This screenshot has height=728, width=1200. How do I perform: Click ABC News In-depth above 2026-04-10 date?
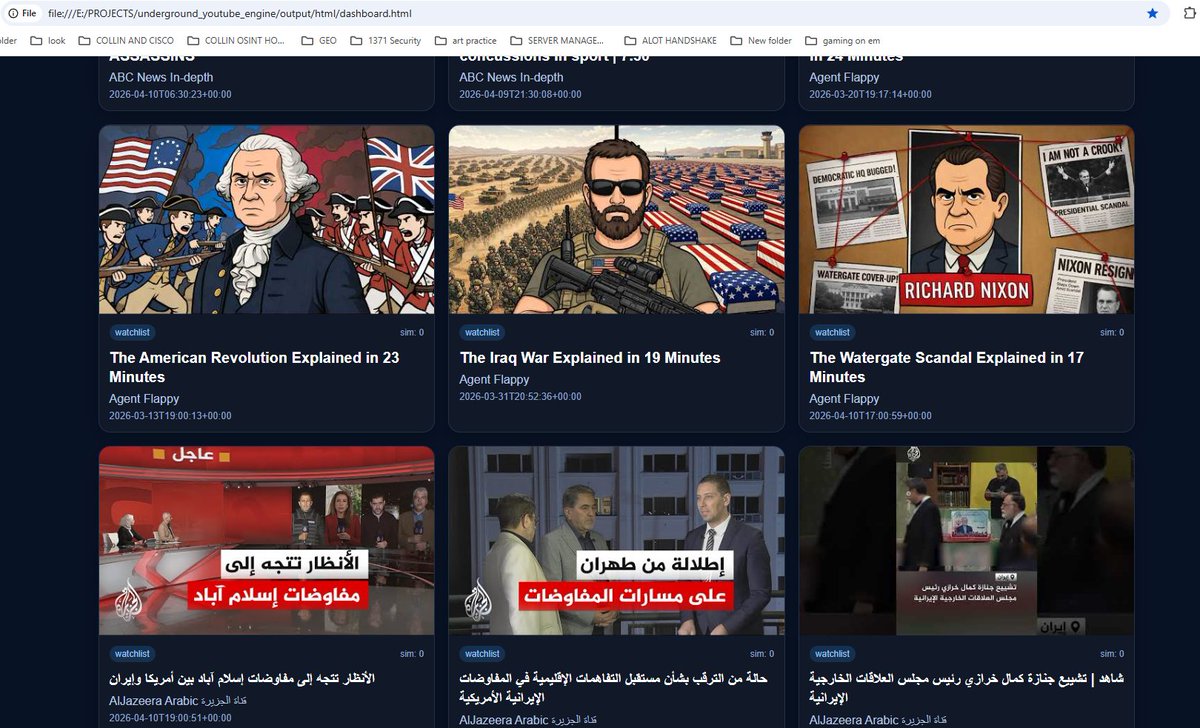tap(161, 78)
